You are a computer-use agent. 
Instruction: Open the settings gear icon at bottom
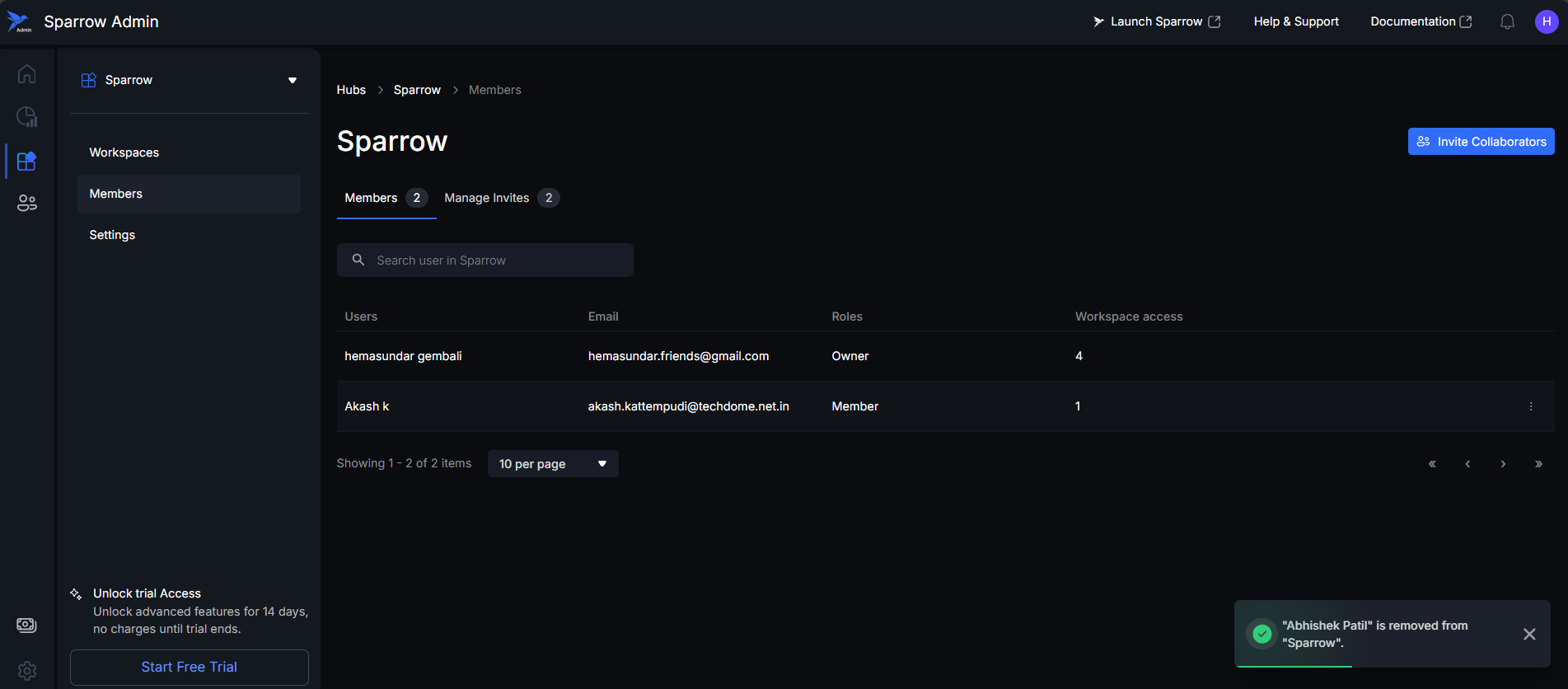pos(26,670)
